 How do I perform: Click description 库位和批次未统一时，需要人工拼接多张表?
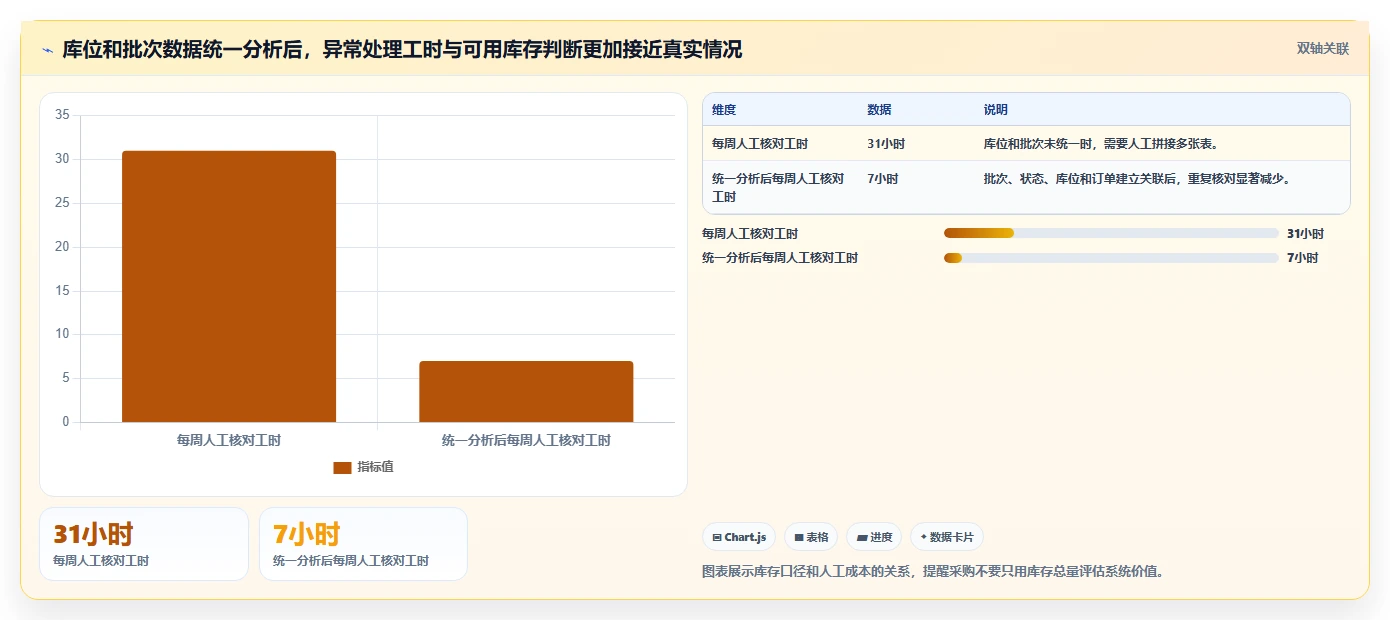click(x=1101, y=144)
